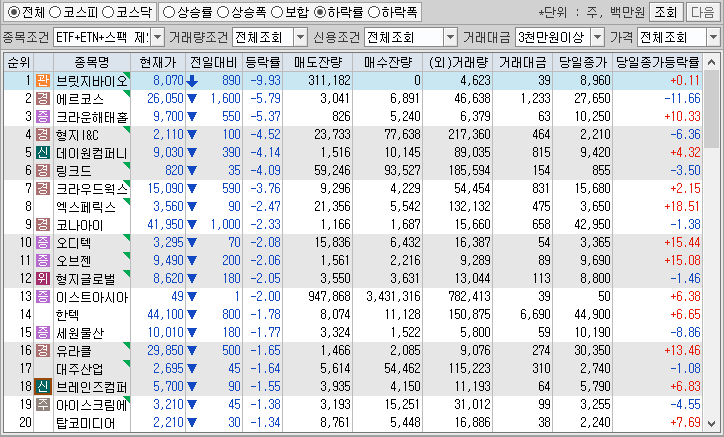This screenshot has height=437, width=724.
Task: Sort by the 현재가 column header
Action: coord(158,62)
